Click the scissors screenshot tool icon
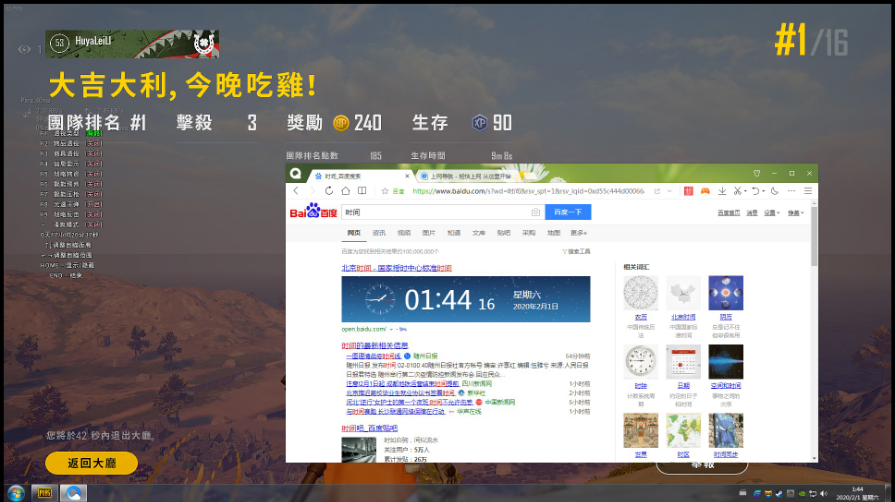Image resolution: width=895 pixels, height=502 pixels. pos(738,190)
